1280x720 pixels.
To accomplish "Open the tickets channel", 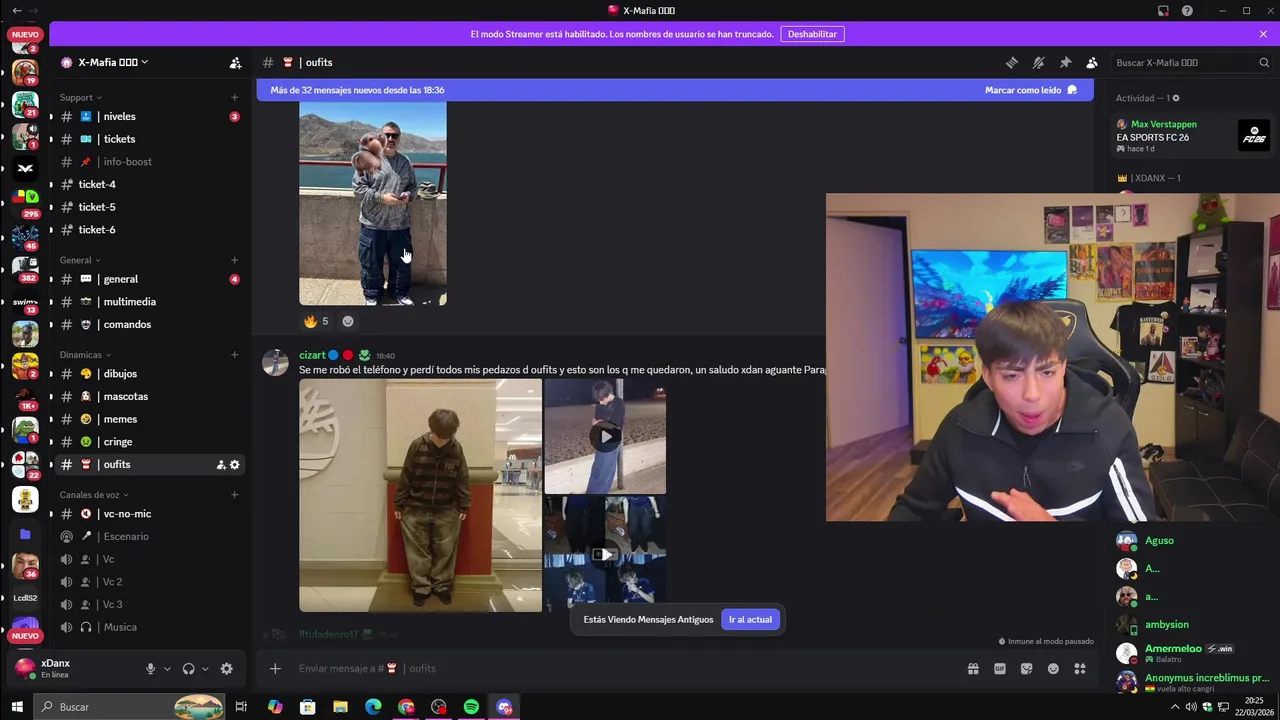I will click(150, 139).
